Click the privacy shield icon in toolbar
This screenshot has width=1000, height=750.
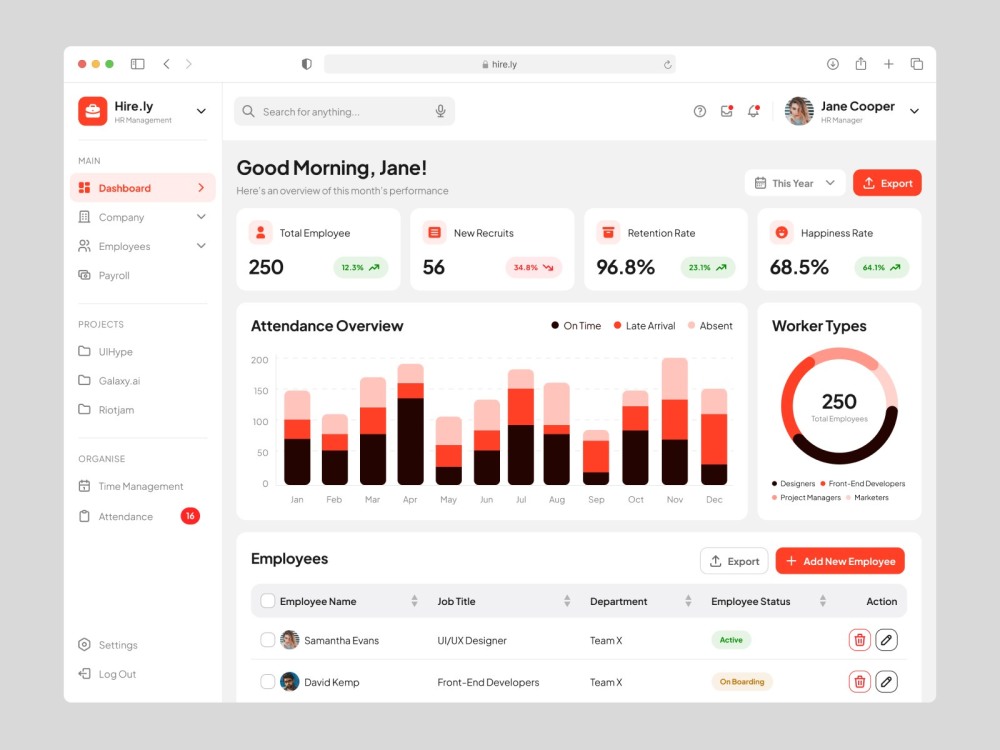point(307,64)
